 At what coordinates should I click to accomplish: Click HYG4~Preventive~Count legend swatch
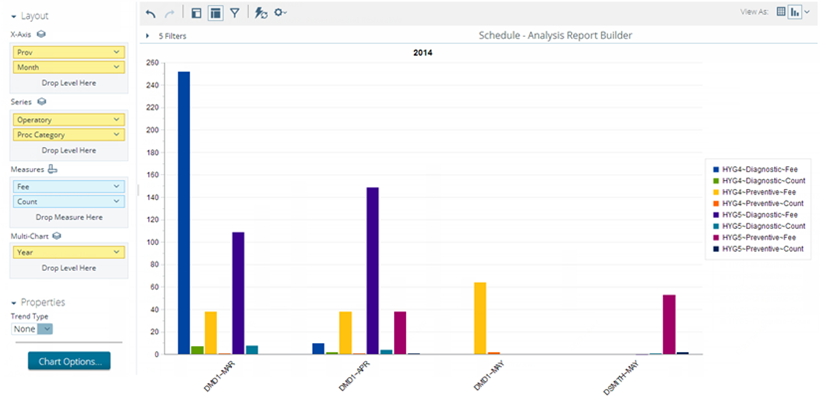(x=715, y=203)
